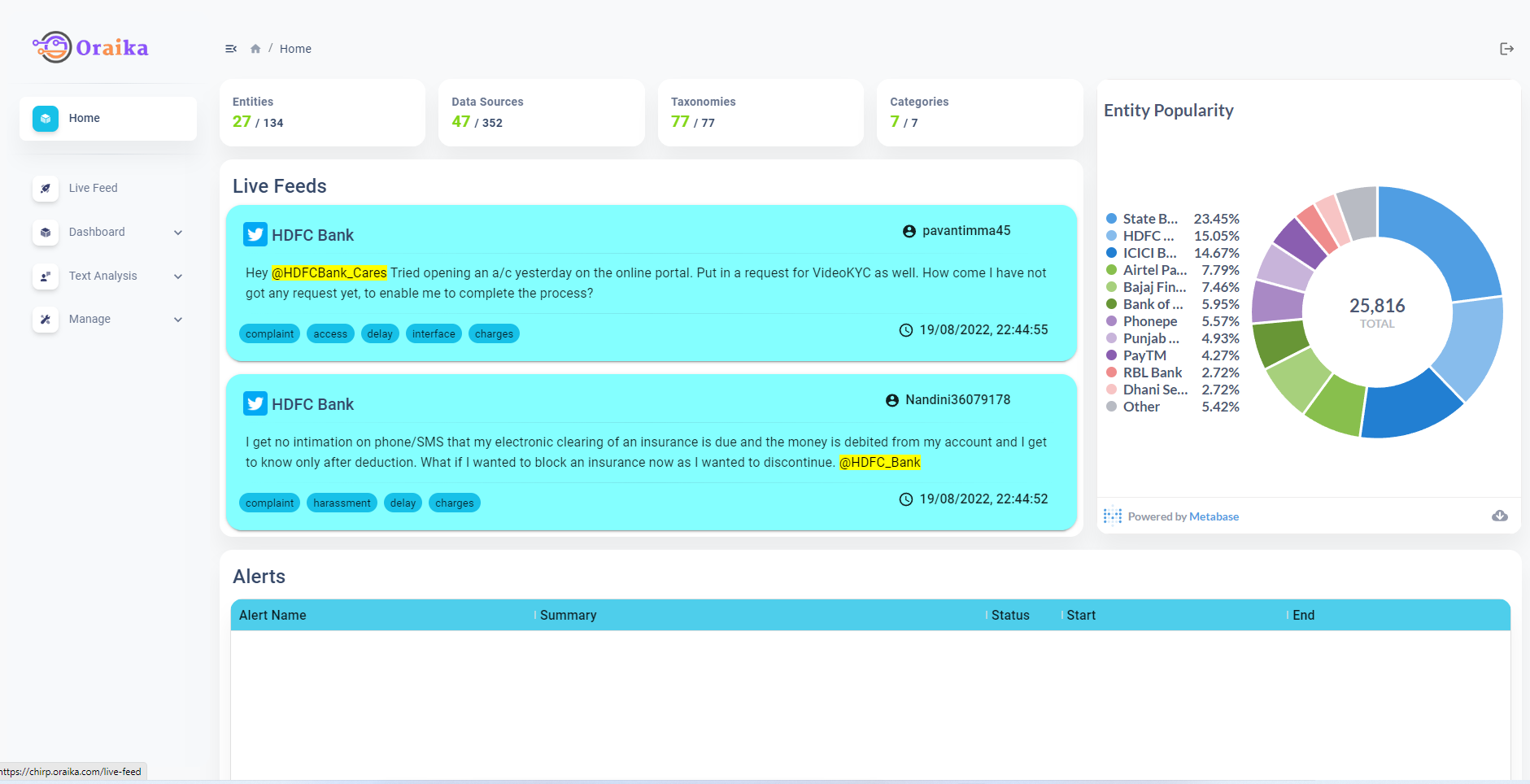Click the @HDFCBank_Cares mention
Image resolution: width=1530 pixels, height=784 pixels.
[x=329, y=273]
